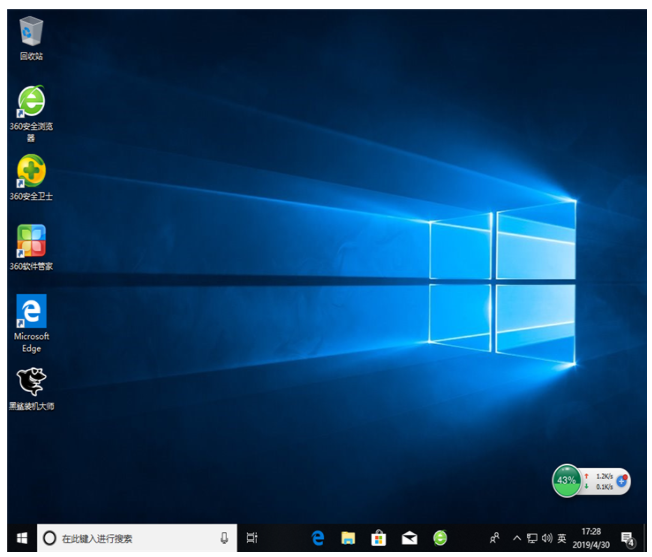Open the Mail app from the taskbar
This screenshot has height=557, width=652.
tap(409, 538)
